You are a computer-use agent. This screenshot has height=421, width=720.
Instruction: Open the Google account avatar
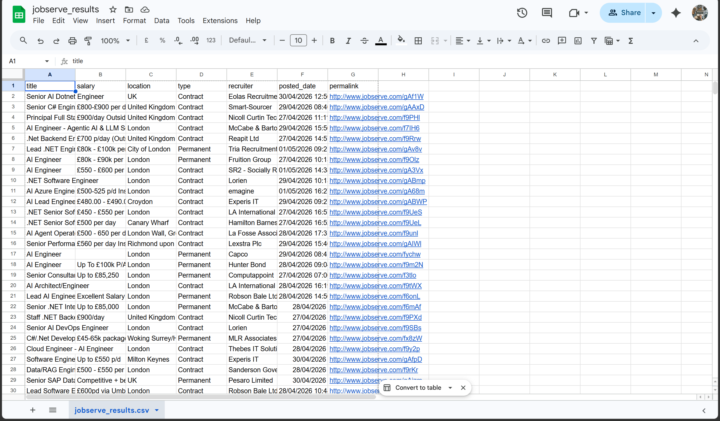700,13
